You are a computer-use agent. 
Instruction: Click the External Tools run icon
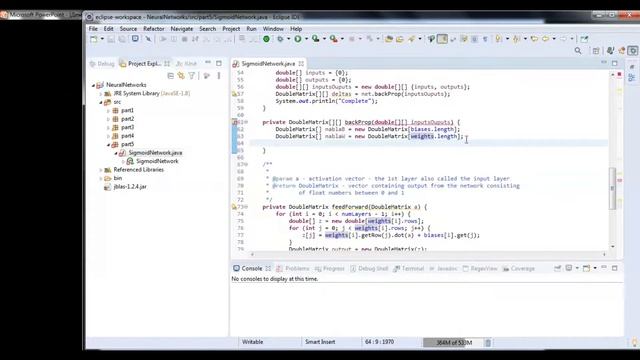pos(334,39)
